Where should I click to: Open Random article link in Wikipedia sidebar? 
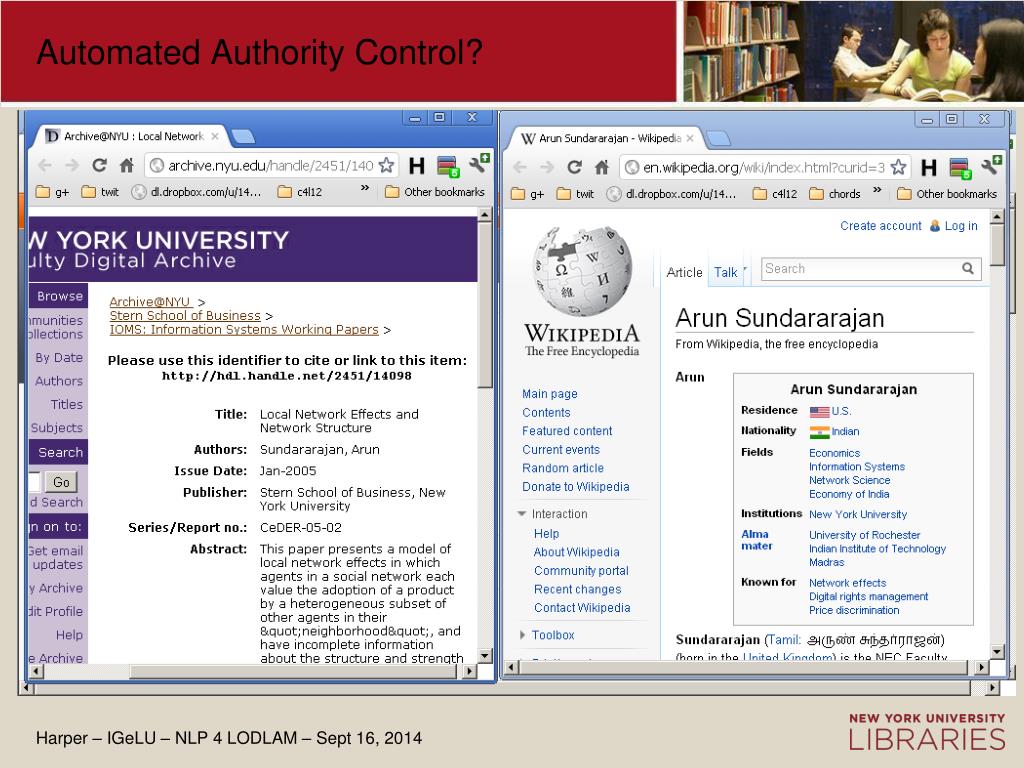[563, 468]
